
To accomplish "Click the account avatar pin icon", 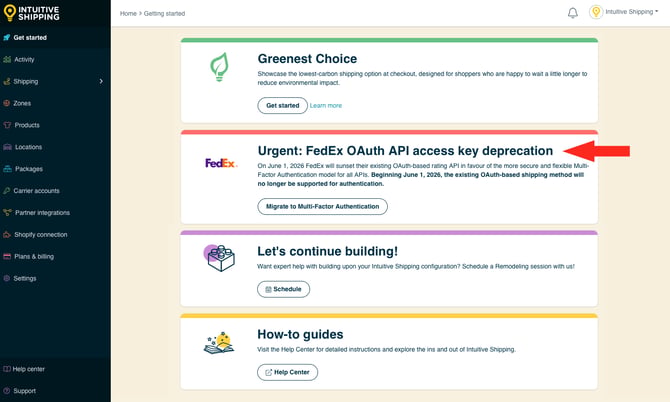I will [596, 12].
